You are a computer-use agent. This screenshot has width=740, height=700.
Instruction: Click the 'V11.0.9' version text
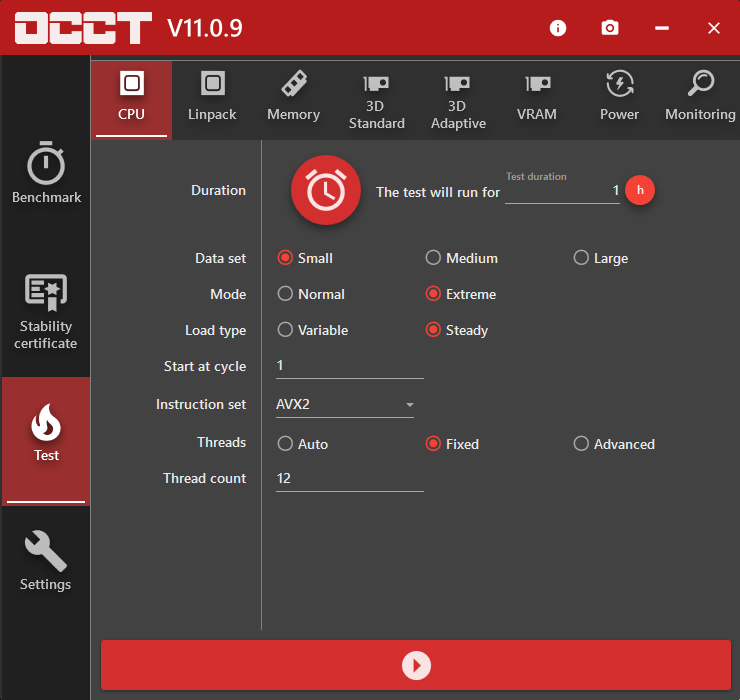coord(205,28)
